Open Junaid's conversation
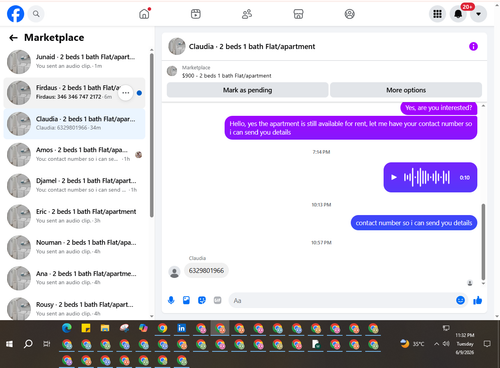The width and height of the screenshot is (500, 368). [74, 62]
